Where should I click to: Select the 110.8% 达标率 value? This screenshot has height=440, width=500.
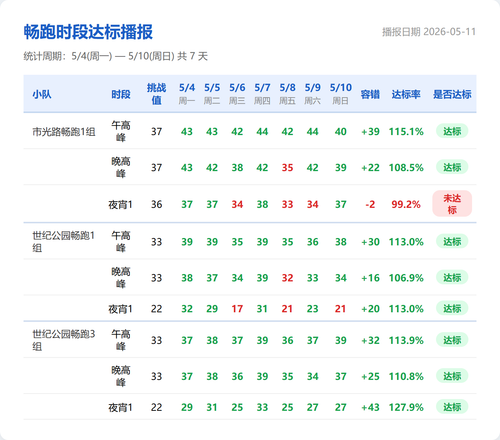pos(406,376)
